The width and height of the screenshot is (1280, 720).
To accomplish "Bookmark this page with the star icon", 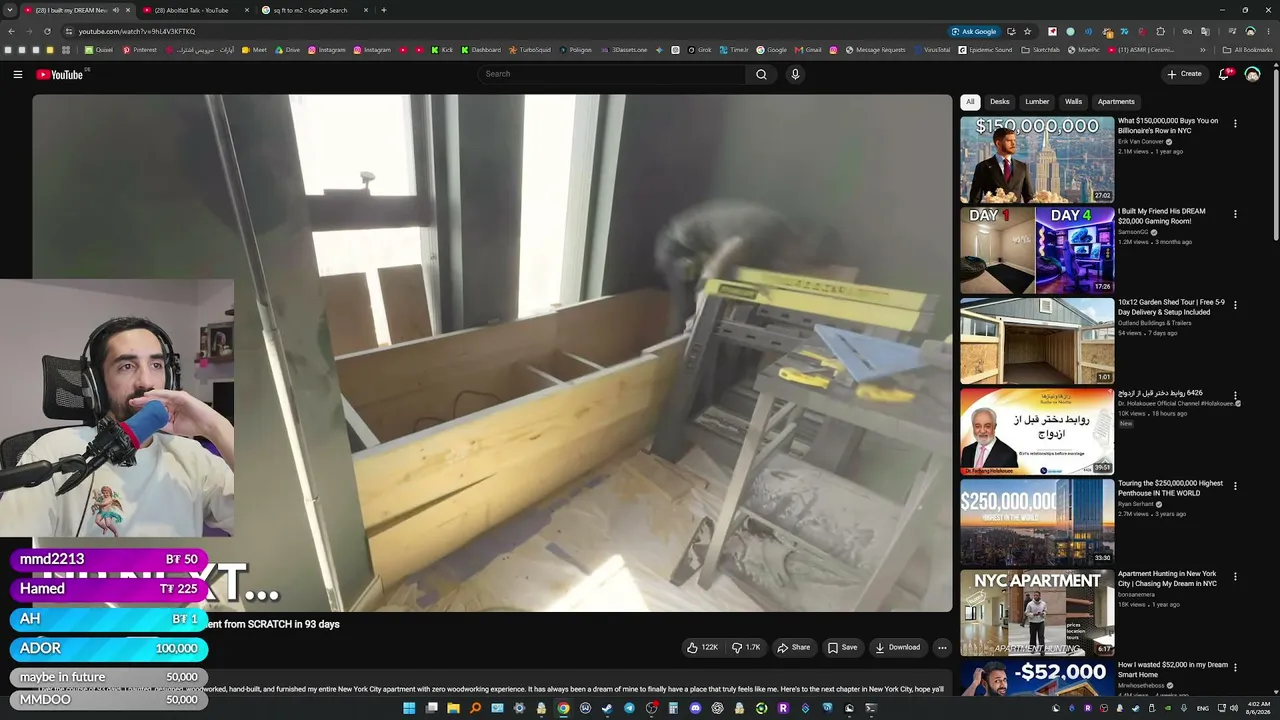I will click(1027, 31).
